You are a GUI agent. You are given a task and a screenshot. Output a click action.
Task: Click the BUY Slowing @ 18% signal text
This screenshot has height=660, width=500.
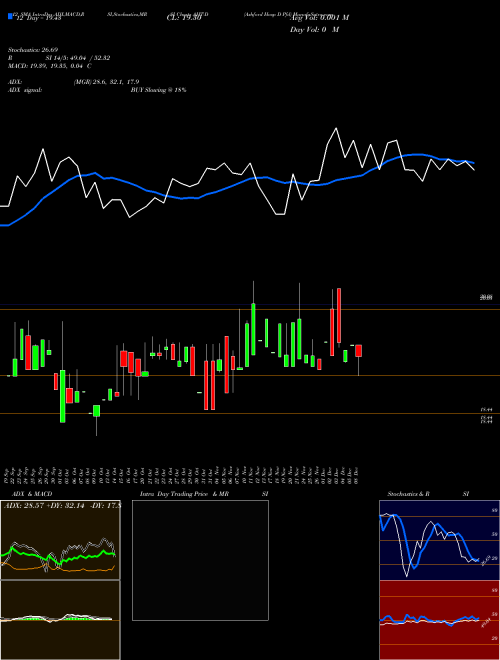point(158,90)
